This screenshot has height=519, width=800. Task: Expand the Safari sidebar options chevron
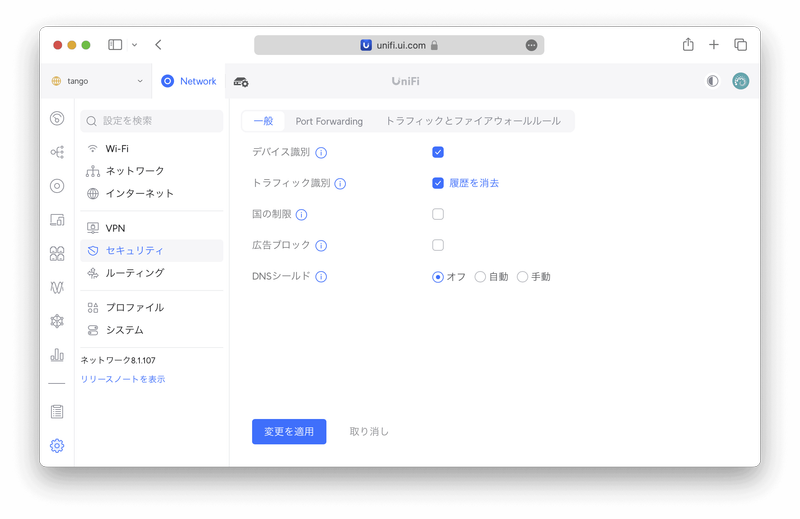tap(134, 45)
